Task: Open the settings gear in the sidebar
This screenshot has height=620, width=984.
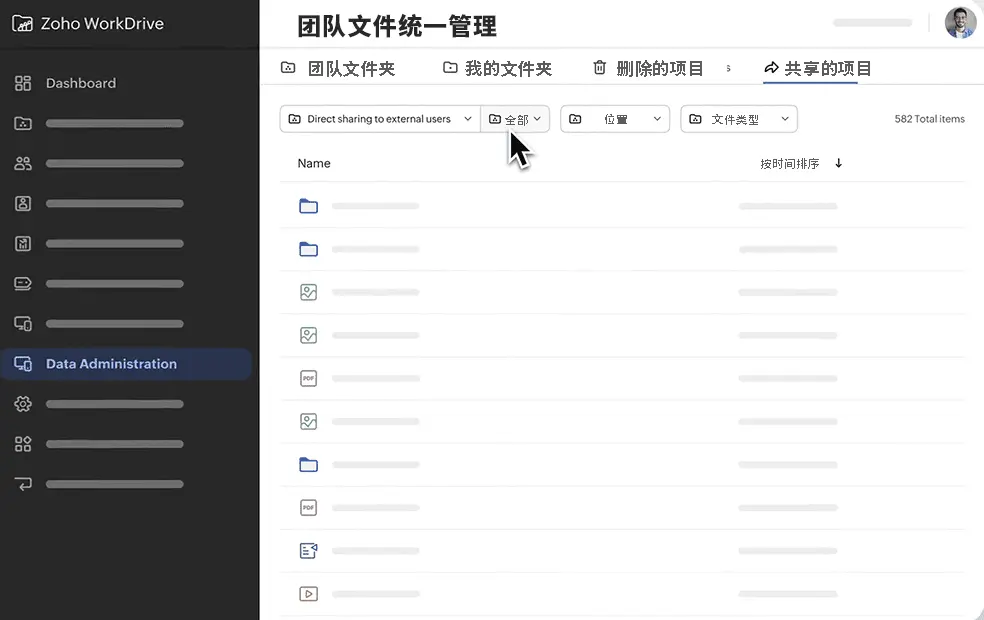Action: click(22, 404)
